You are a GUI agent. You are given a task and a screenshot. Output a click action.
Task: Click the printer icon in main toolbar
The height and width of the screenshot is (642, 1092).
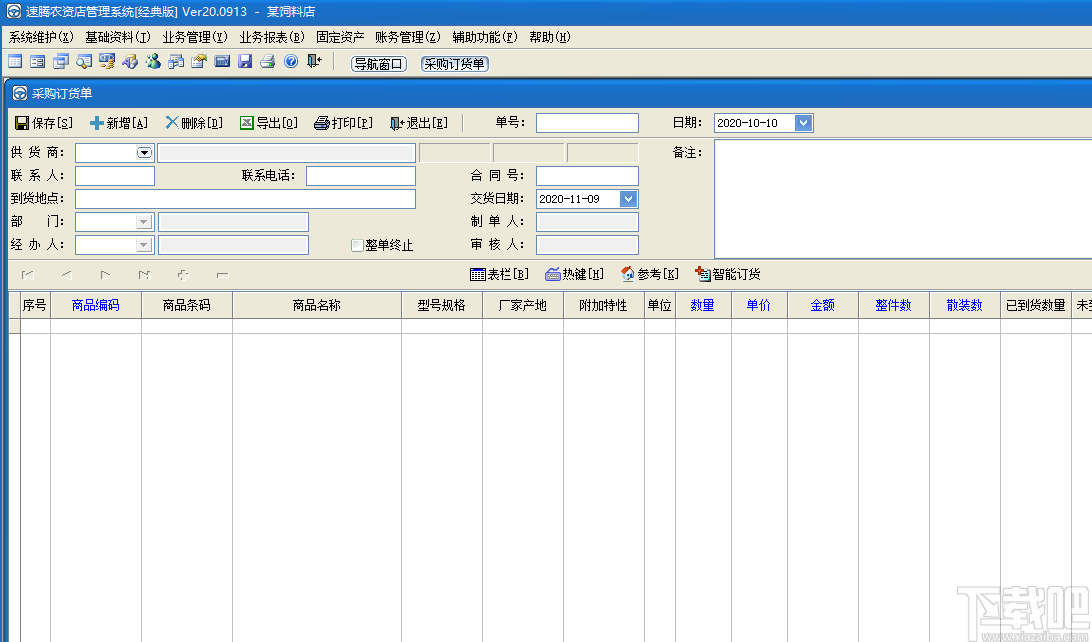coord(267,62)
